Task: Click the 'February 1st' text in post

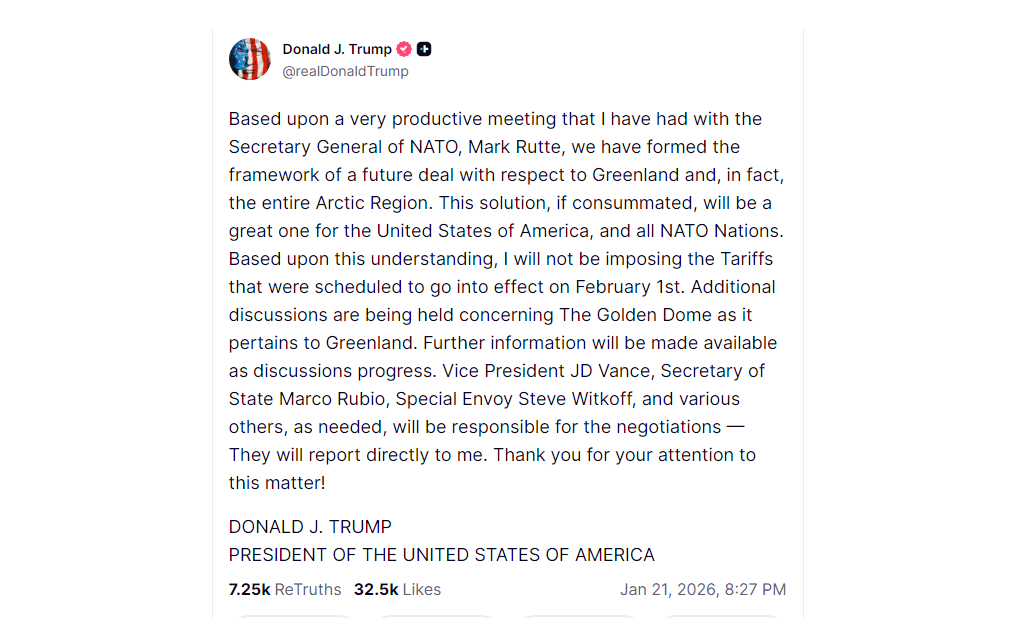Action: point(629,287)
